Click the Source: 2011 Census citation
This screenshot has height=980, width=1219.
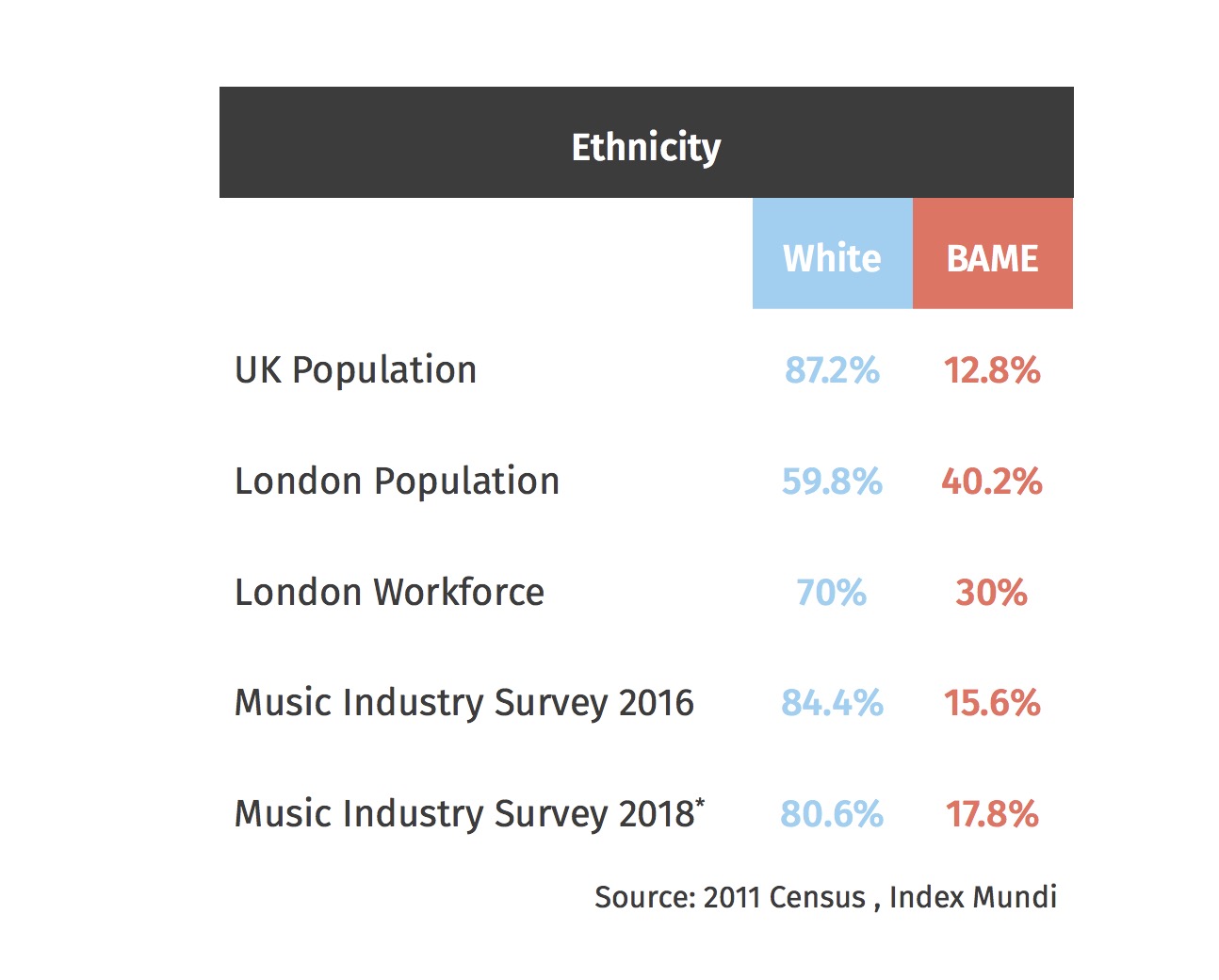point(825,896)
